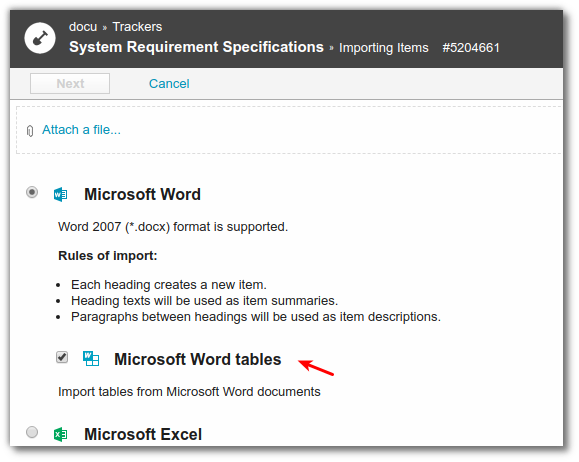This screenshot has height=462, width=579.
Task: Go to the Trackers breadcrumb
Action: point(137,27)
